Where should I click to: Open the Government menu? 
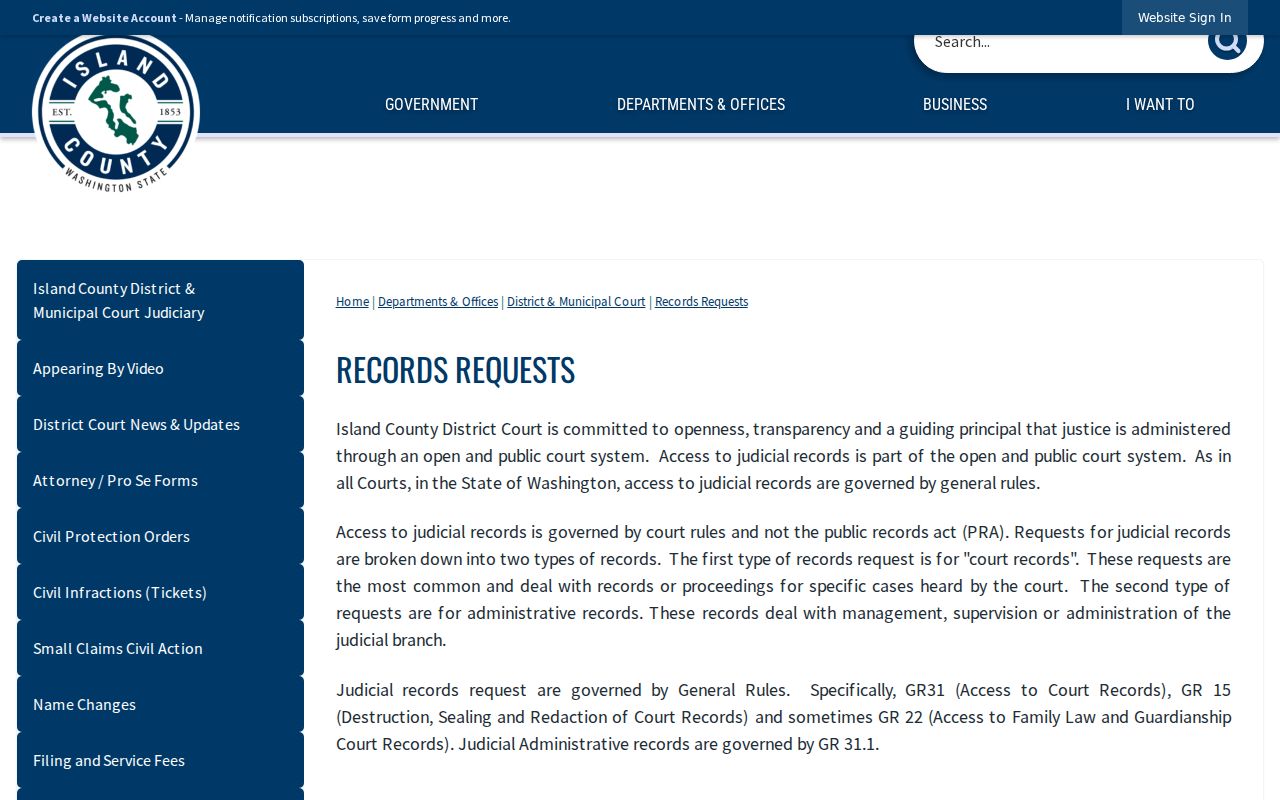431,104
